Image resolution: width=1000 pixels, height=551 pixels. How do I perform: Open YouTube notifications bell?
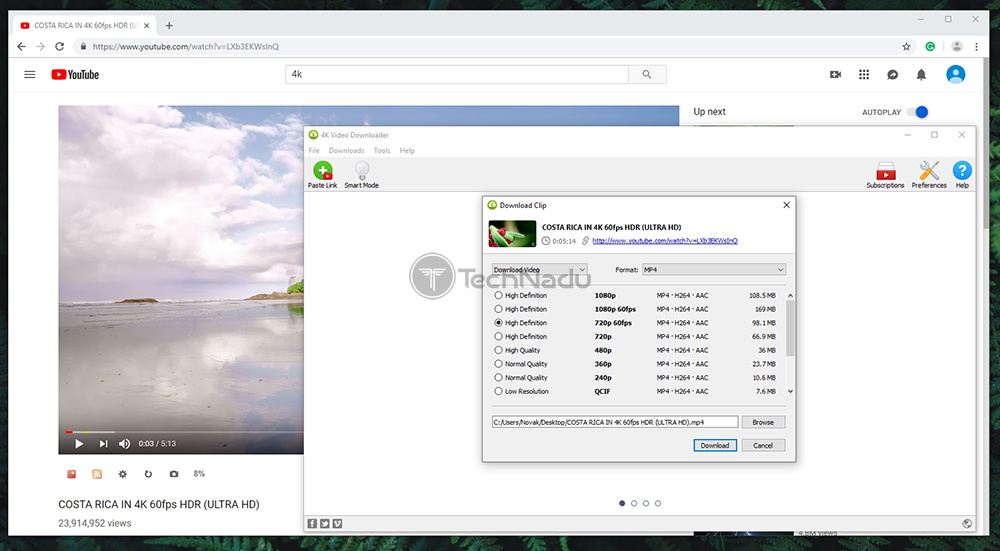click(x=922, y=75)
